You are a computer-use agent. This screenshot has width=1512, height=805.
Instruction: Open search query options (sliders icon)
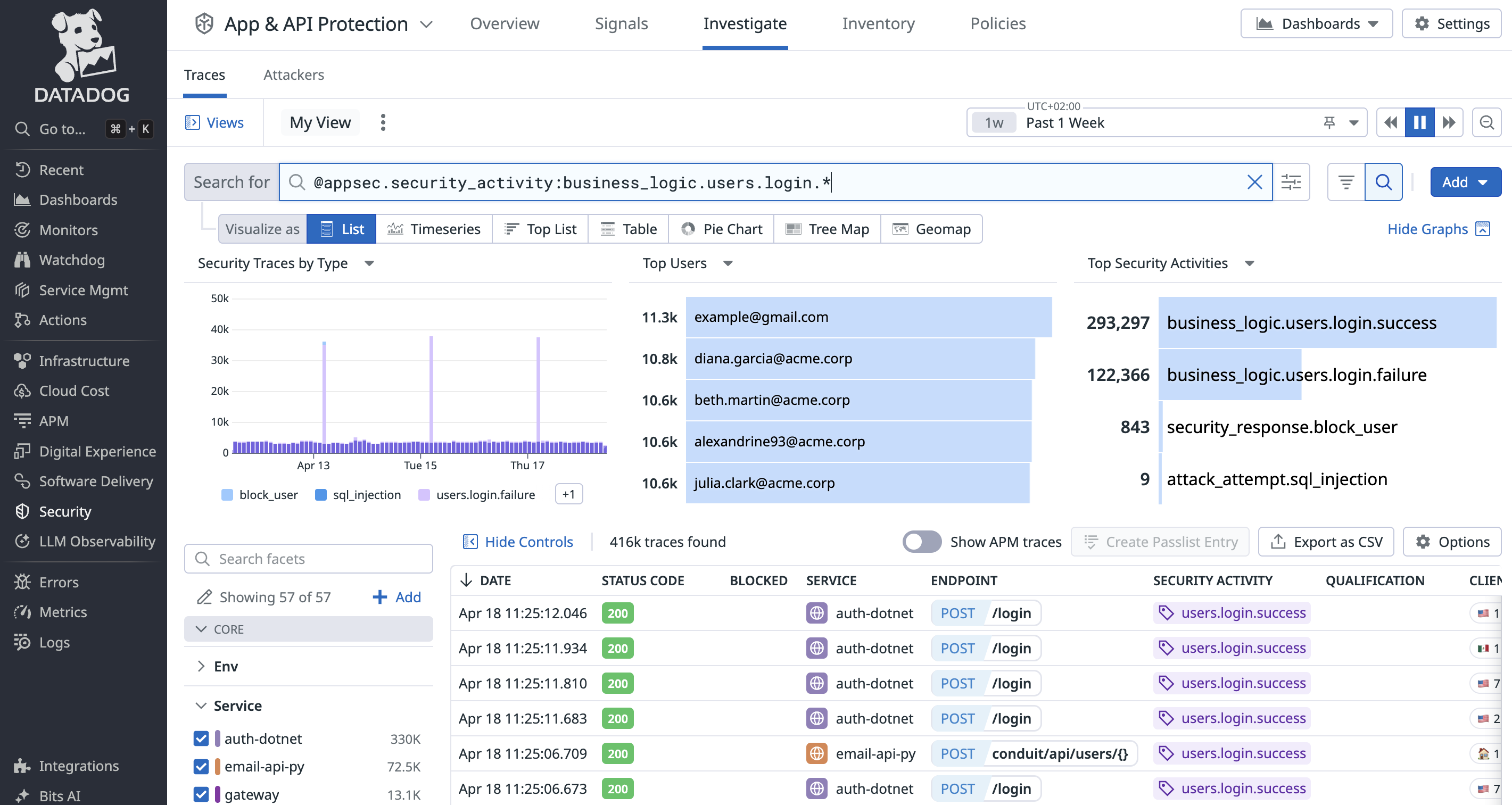click(1291, 182)
